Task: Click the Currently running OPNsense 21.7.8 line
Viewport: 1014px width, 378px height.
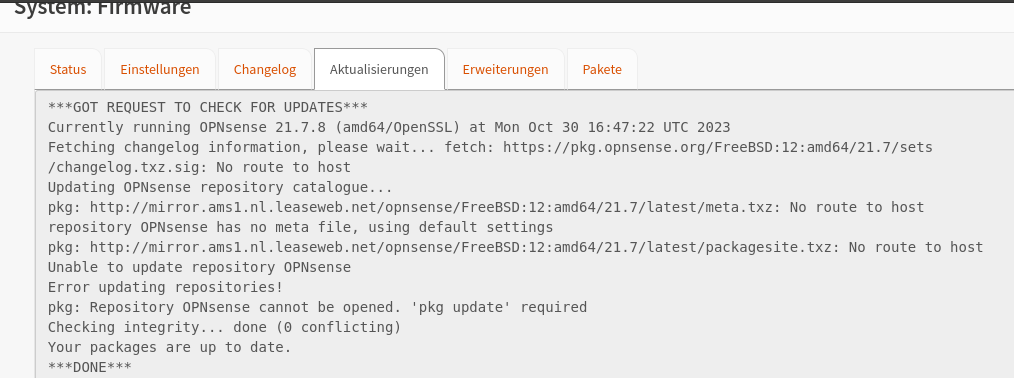Action: coord(389,127)
